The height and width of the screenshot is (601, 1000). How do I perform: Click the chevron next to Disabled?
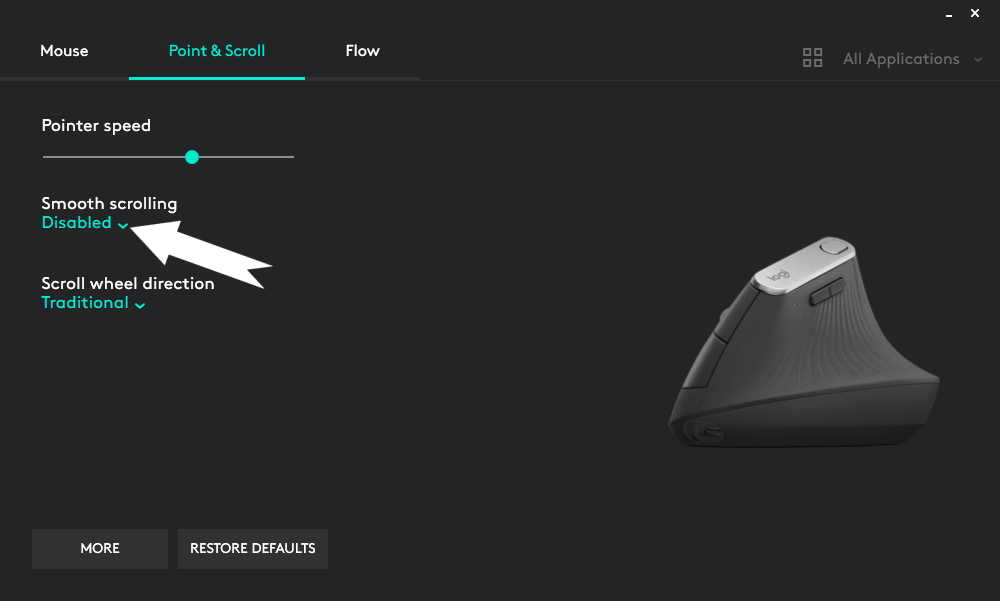(123, 225)
